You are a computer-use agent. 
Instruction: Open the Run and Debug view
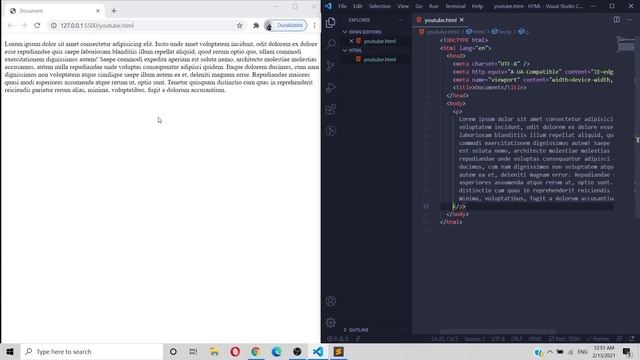[x=331, y=87]
